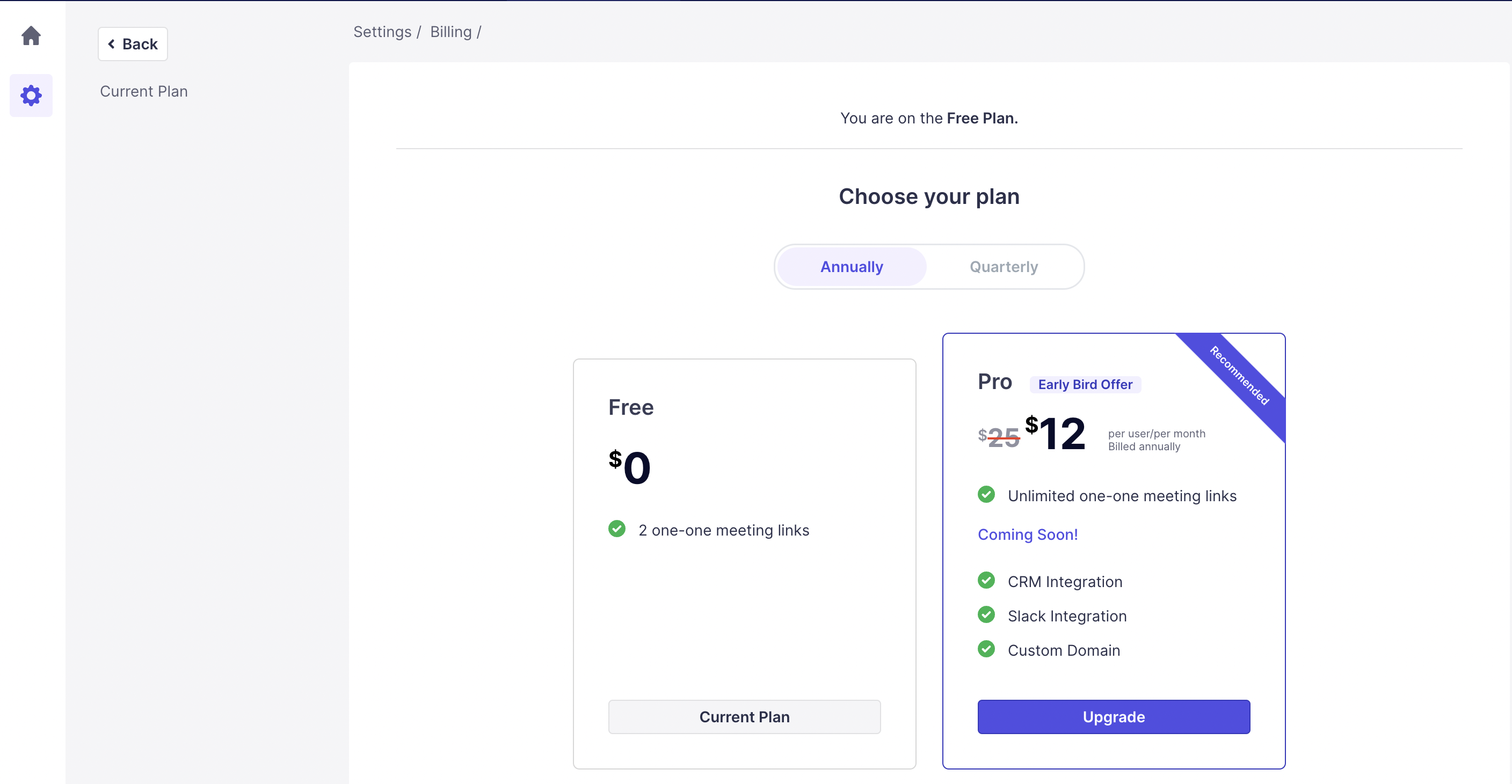Click green check beside 2 one-one meeting links
Image resolution: width=1512 pixels, height=784 pixels.
tap(617, 529)
